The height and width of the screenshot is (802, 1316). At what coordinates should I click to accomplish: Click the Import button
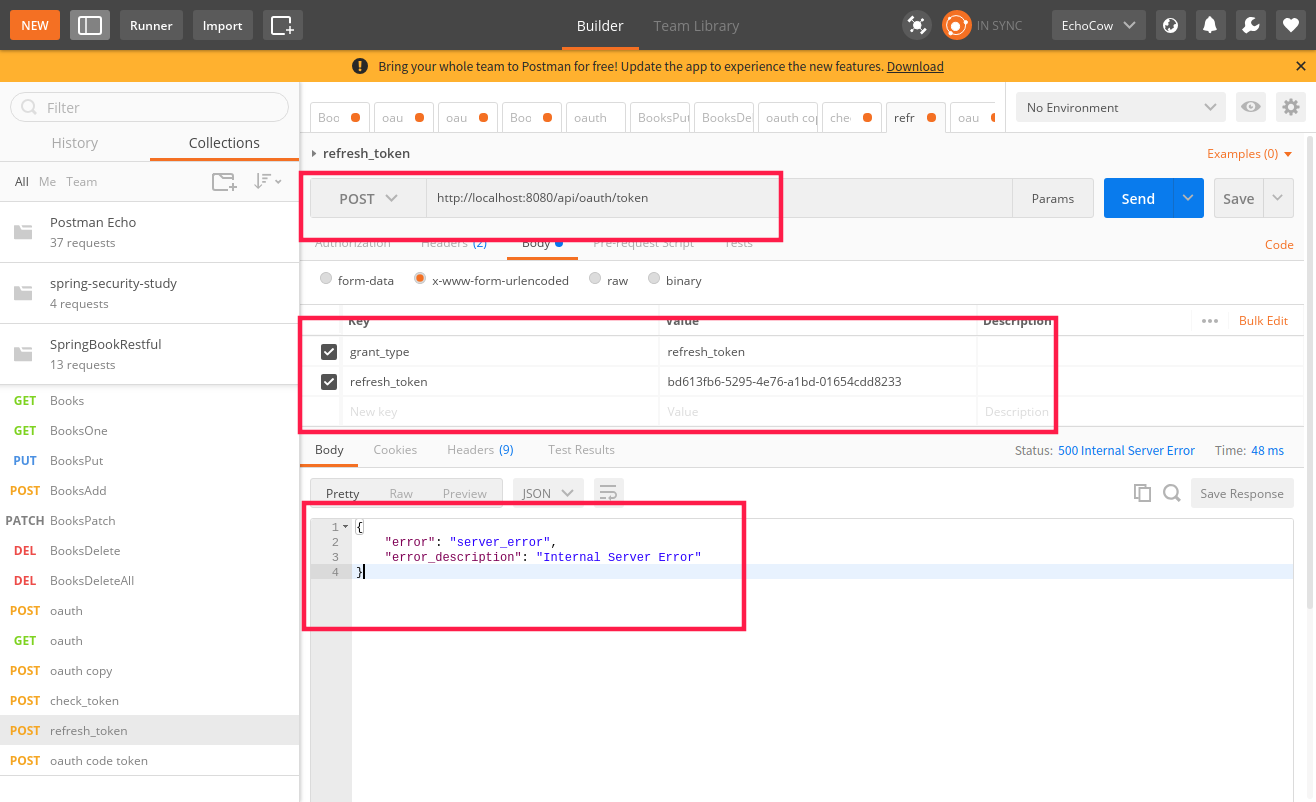tap(223, 25)
